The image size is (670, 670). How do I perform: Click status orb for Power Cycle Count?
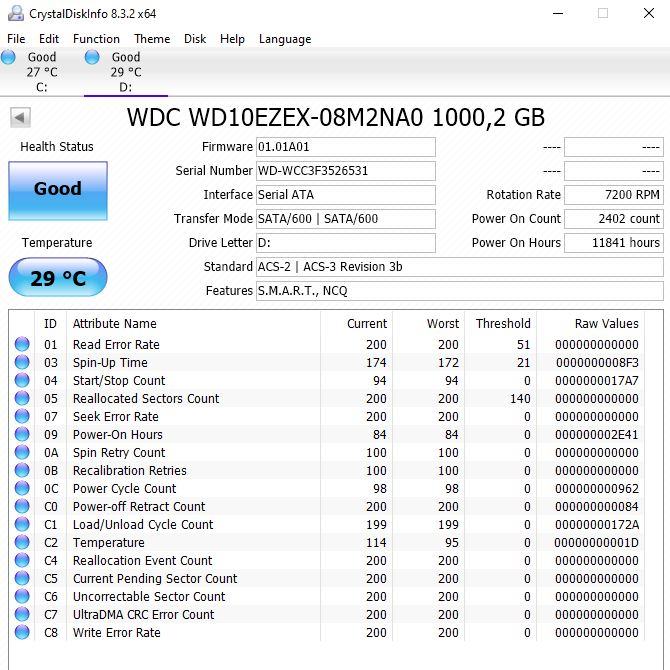pyautogui.click(x=22, y=488)
